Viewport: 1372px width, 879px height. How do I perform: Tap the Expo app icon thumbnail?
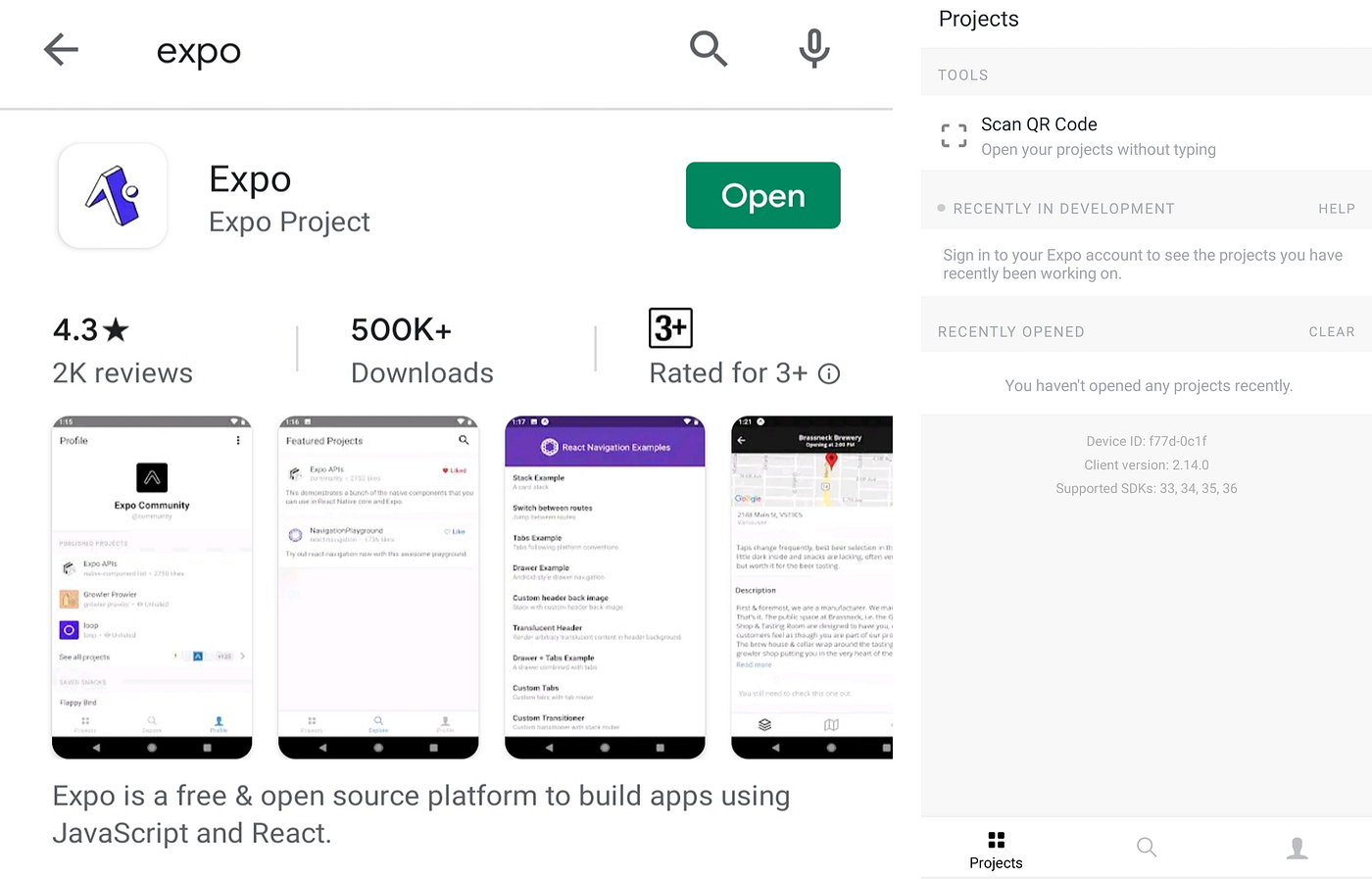pos(112,195)
